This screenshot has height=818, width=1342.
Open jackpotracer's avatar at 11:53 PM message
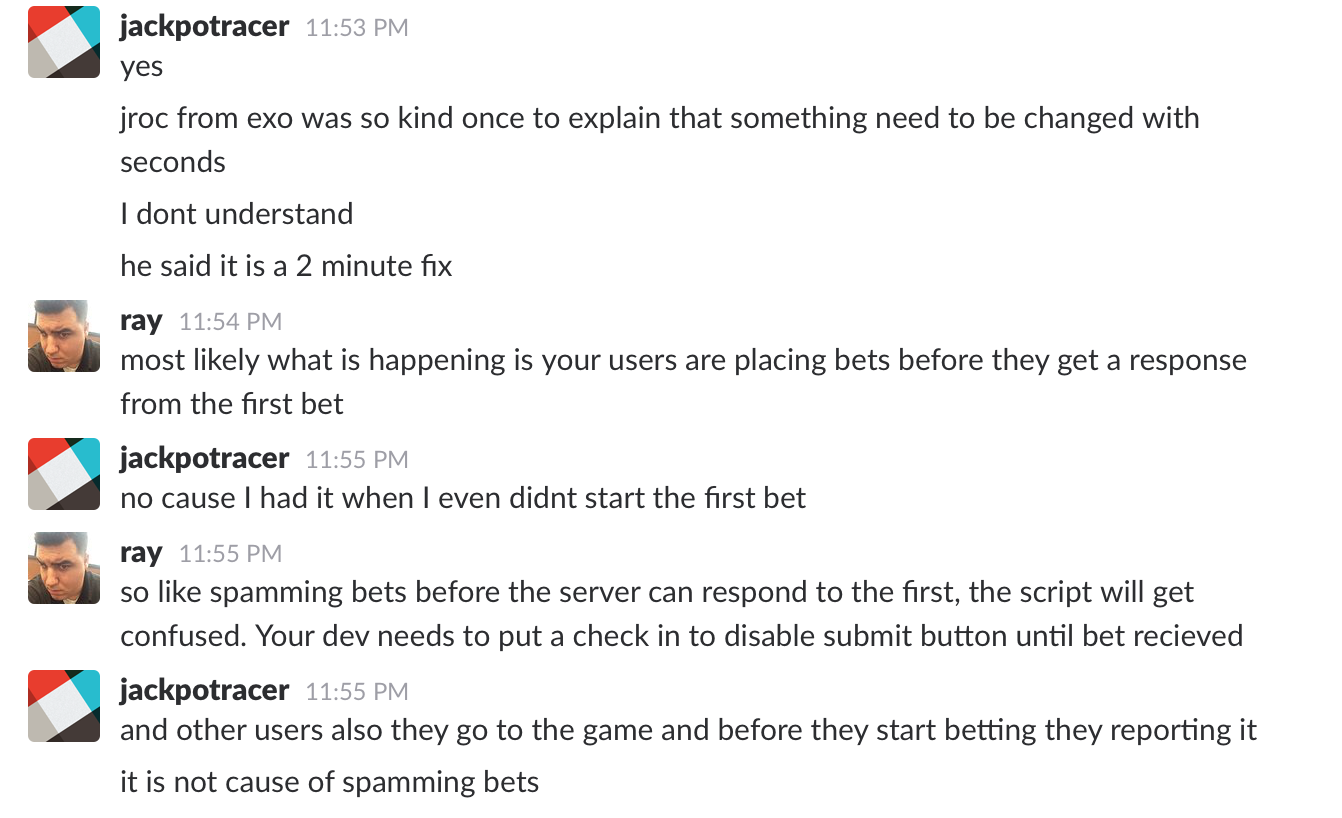(x=64, y=42)
